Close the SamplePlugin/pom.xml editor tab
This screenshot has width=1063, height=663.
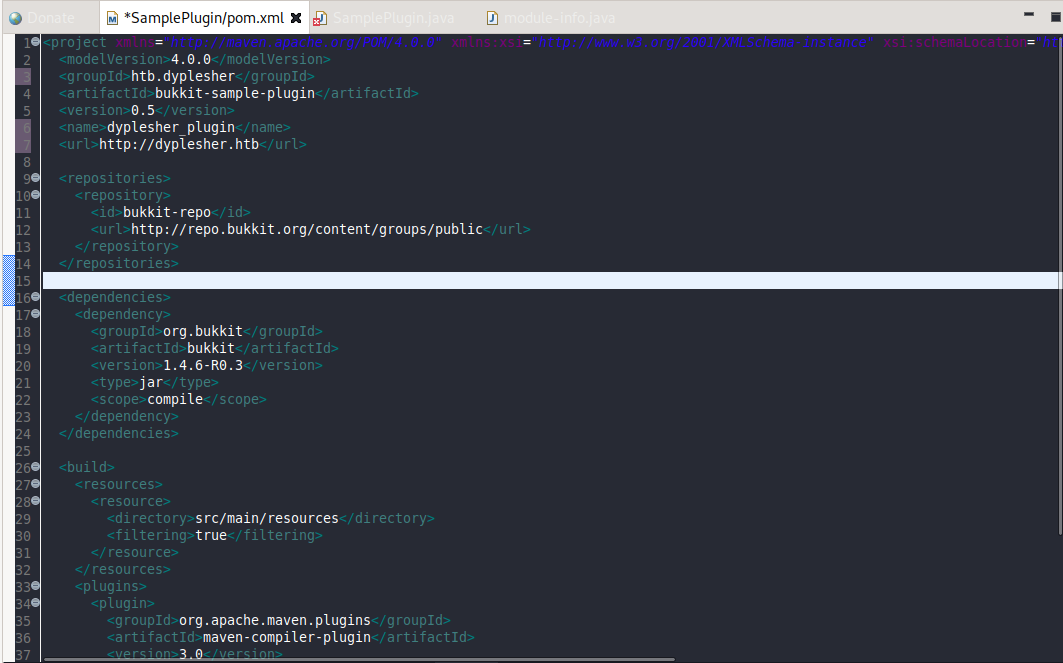296,18
